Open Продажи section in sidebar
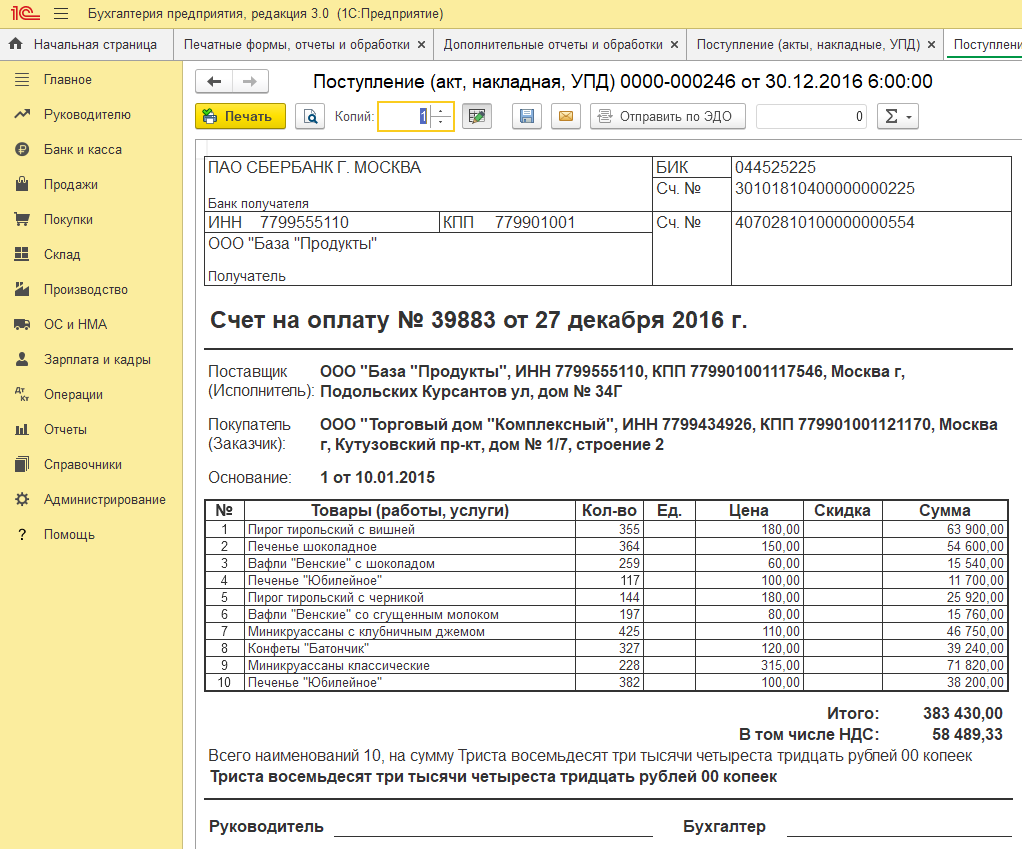Screen dimensions: 1022x849 click(70, 184)
